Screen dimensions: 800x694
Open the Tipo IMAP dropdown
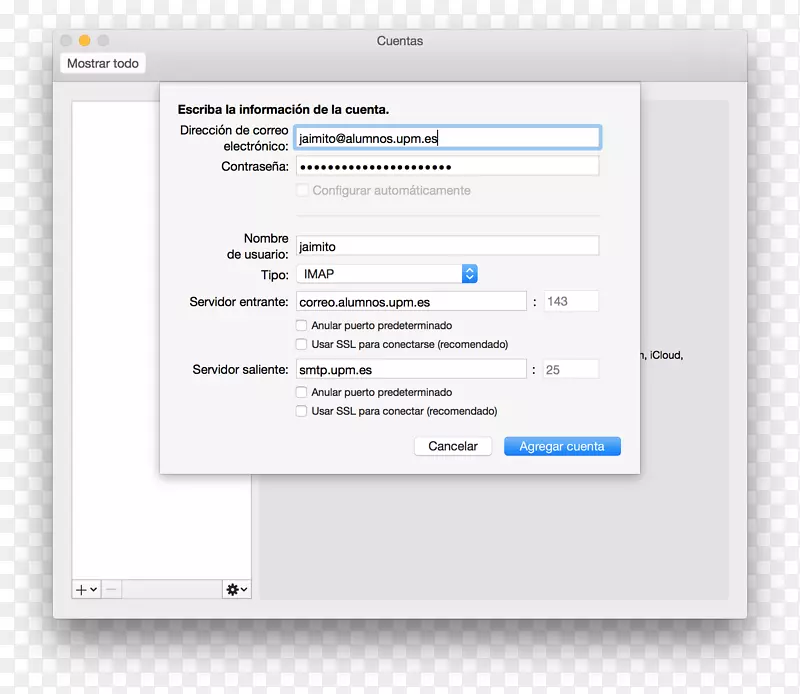click(x=386, y=274)
